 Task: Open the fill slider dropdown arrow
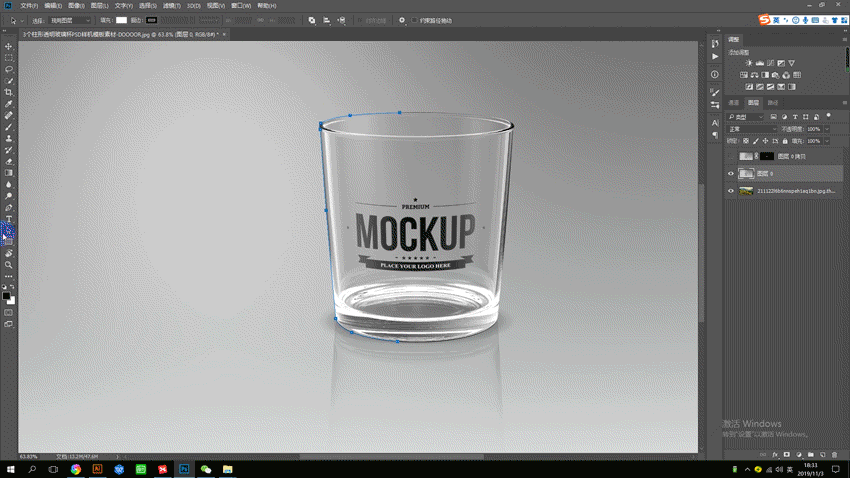(827, 141)
